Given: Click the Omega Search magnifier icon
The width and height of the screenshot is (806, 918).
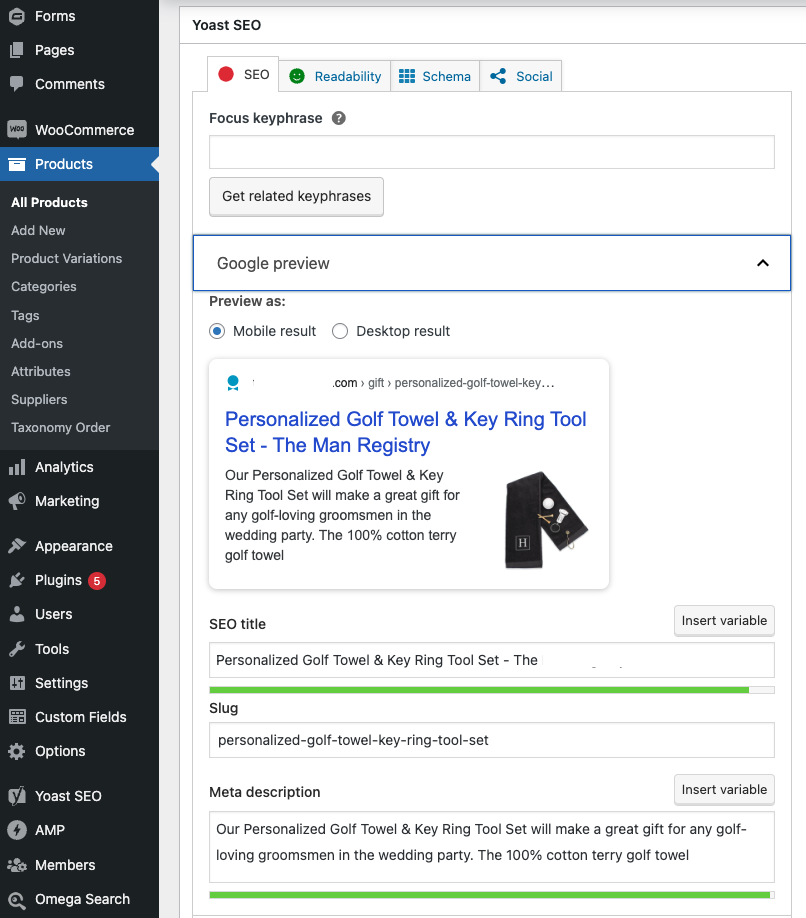Looking at the screenshot, I should 17,899.
